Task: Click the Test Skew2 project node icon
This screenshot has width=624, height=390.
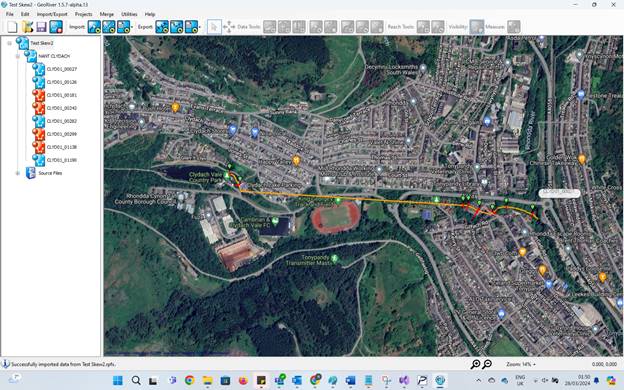Action: 22,43
